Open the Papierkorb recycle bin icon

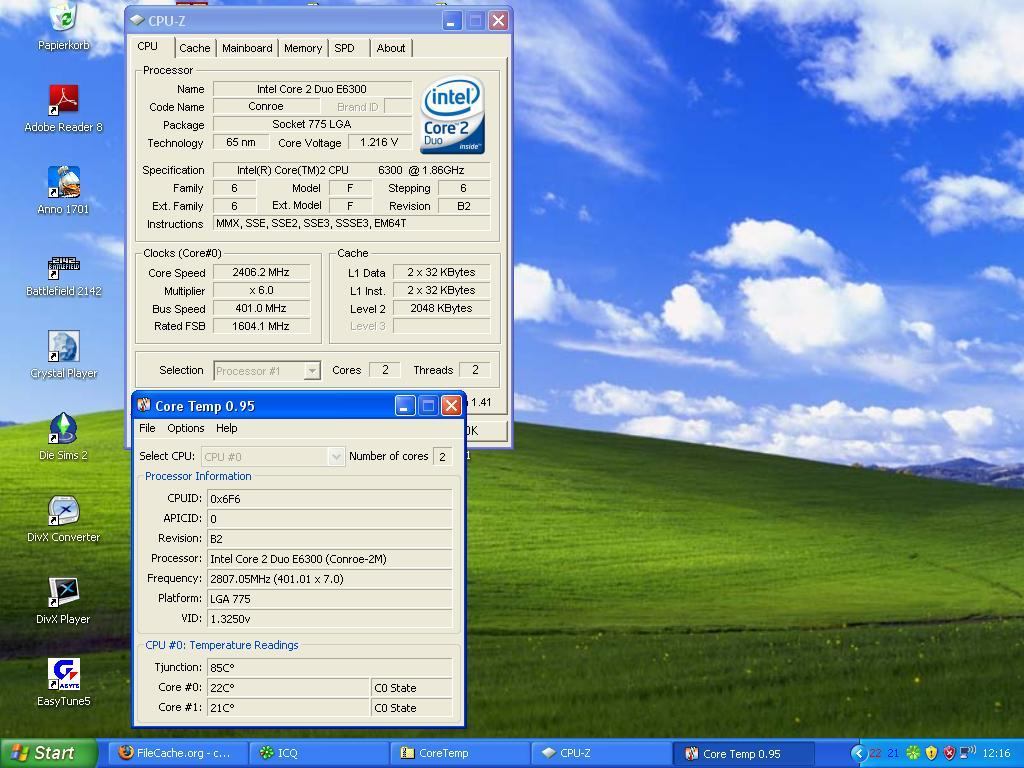coord(63,16)
